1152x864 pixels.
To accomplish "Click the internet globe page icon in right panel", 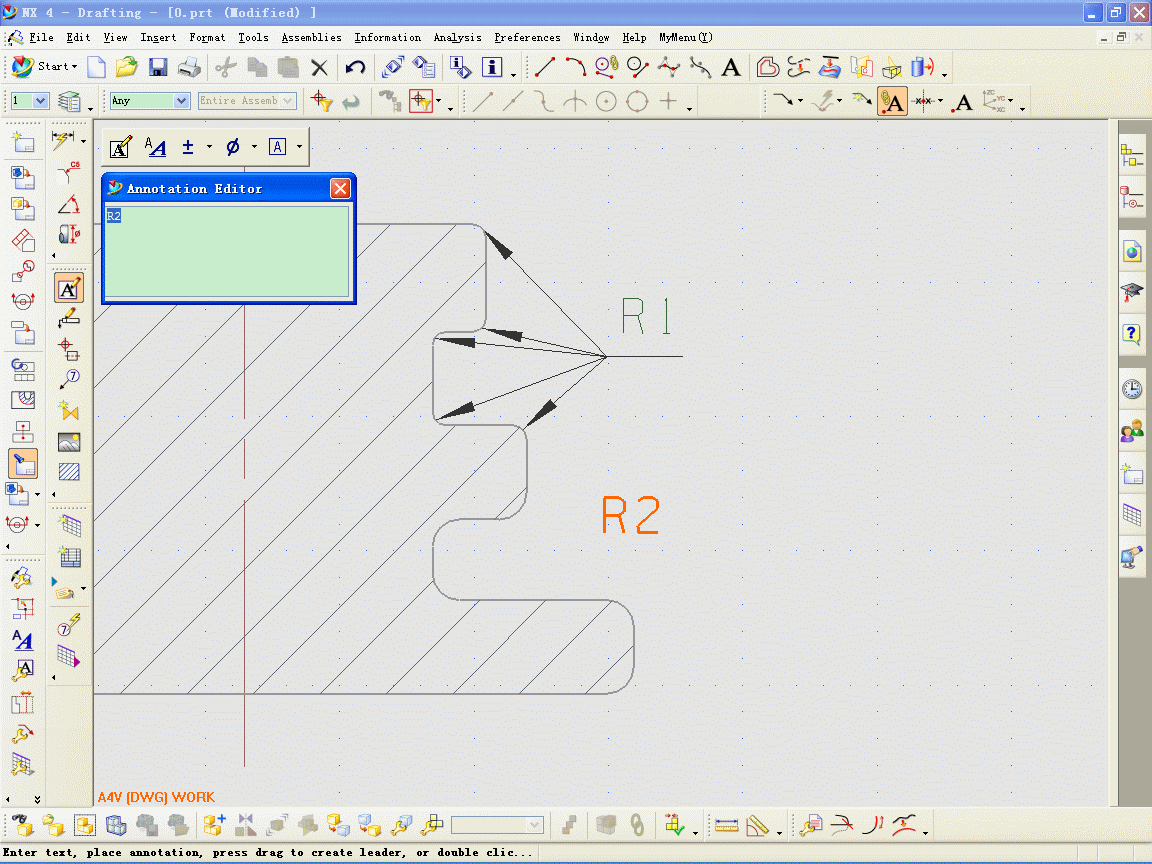I will [1132, 252].
